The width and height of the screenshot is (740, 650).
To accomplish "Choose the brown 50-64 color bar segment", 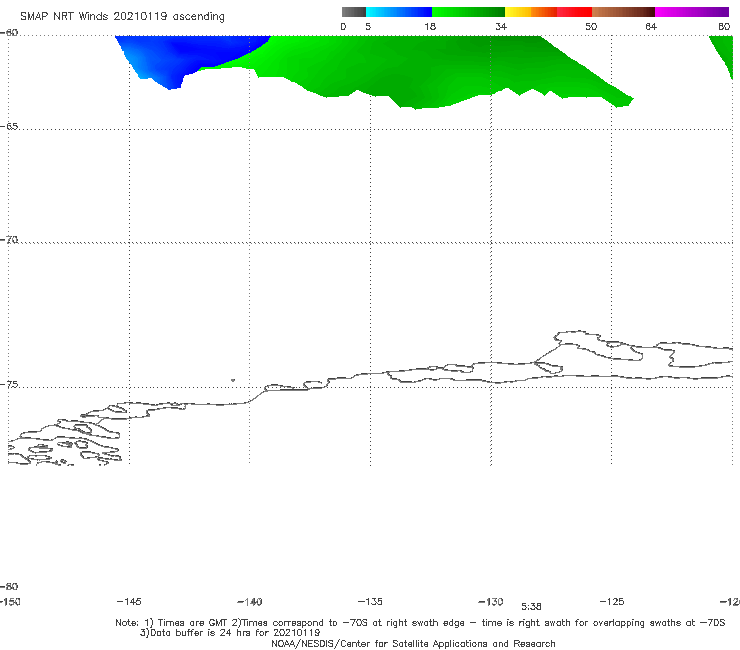I will click(623, 12).
